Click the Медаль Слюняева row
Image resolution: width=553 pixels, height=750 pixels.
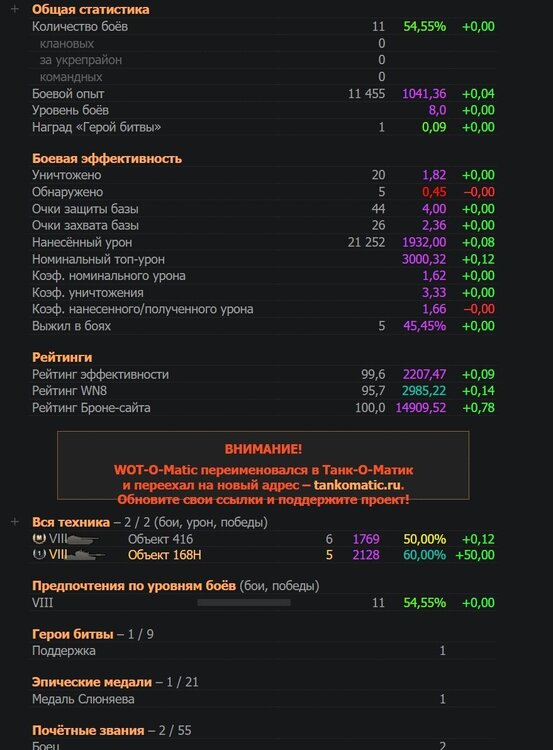coord(263,699)
